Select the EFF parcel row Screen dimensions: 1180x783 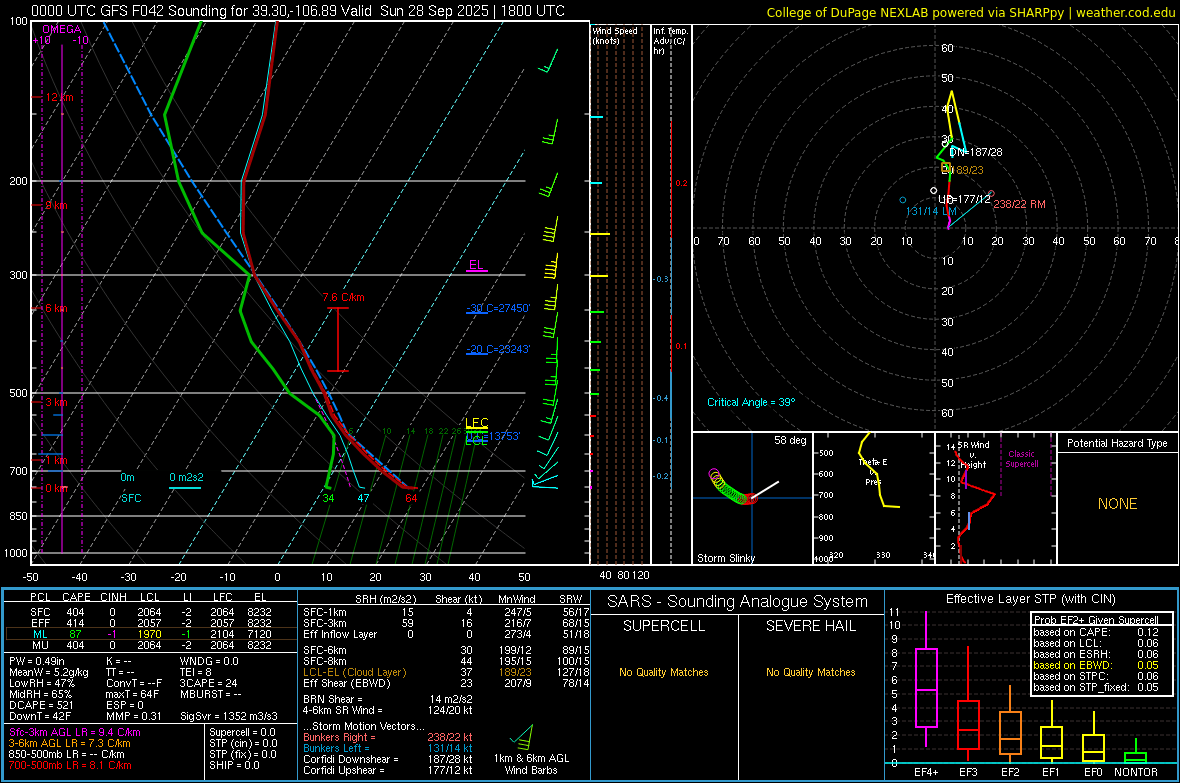pyautogui.click(x=149, y=623)
